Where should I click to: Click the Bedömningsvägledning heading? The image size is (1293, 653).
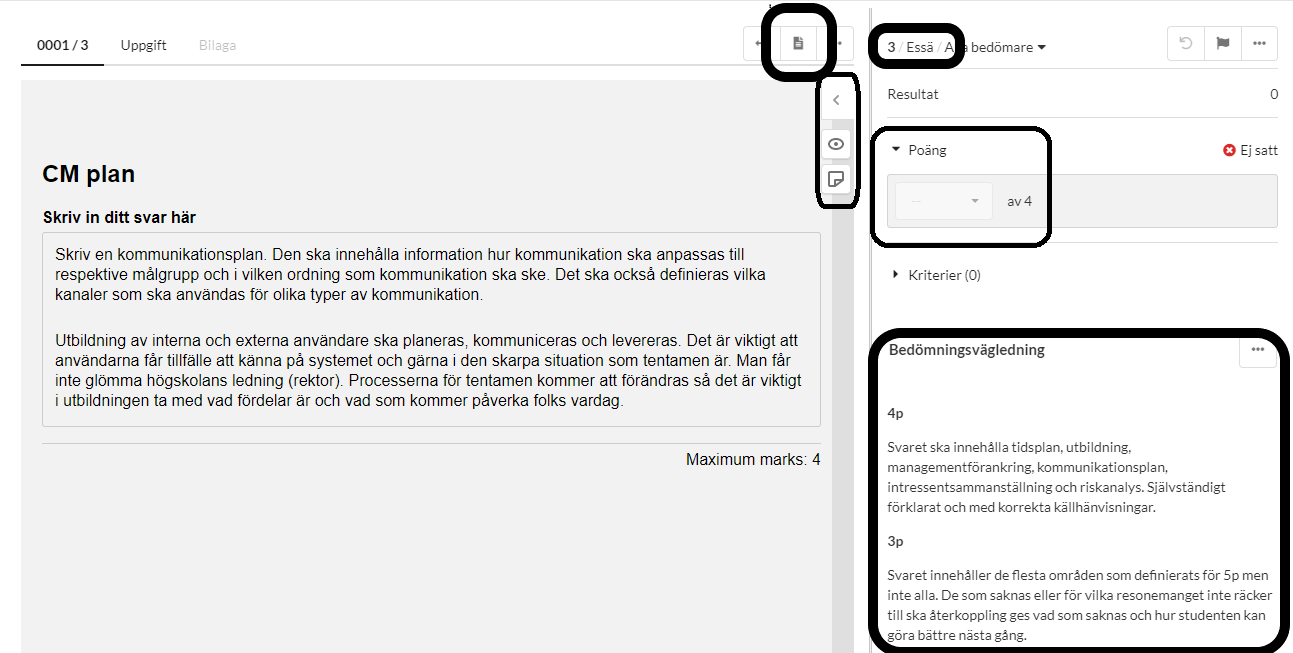967,350
